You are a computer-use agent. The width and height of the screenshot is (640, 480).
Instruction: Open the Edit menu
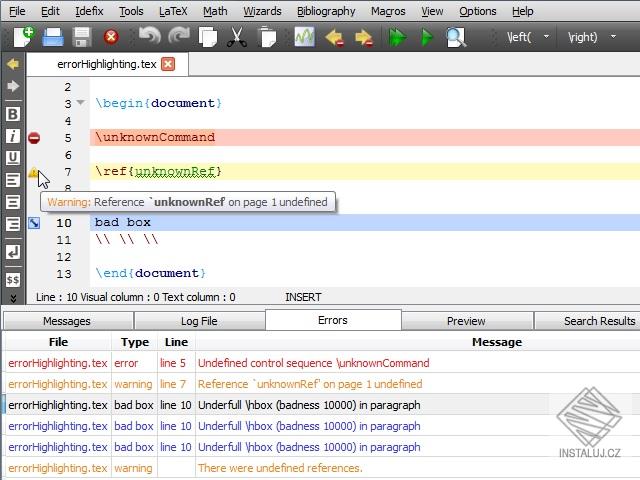(x=50, y=11)
